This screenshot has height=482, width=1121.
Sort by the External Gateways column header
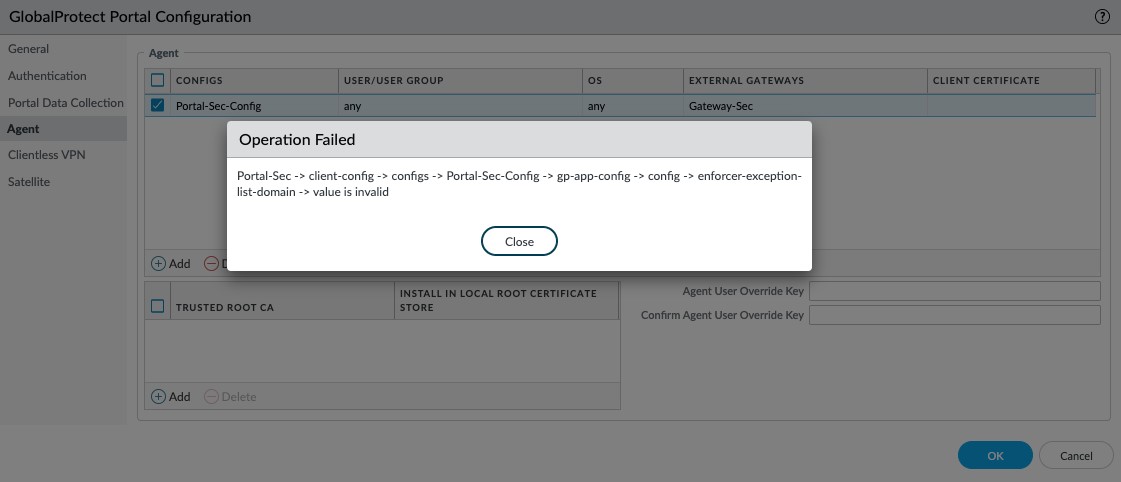coord(745,80)
